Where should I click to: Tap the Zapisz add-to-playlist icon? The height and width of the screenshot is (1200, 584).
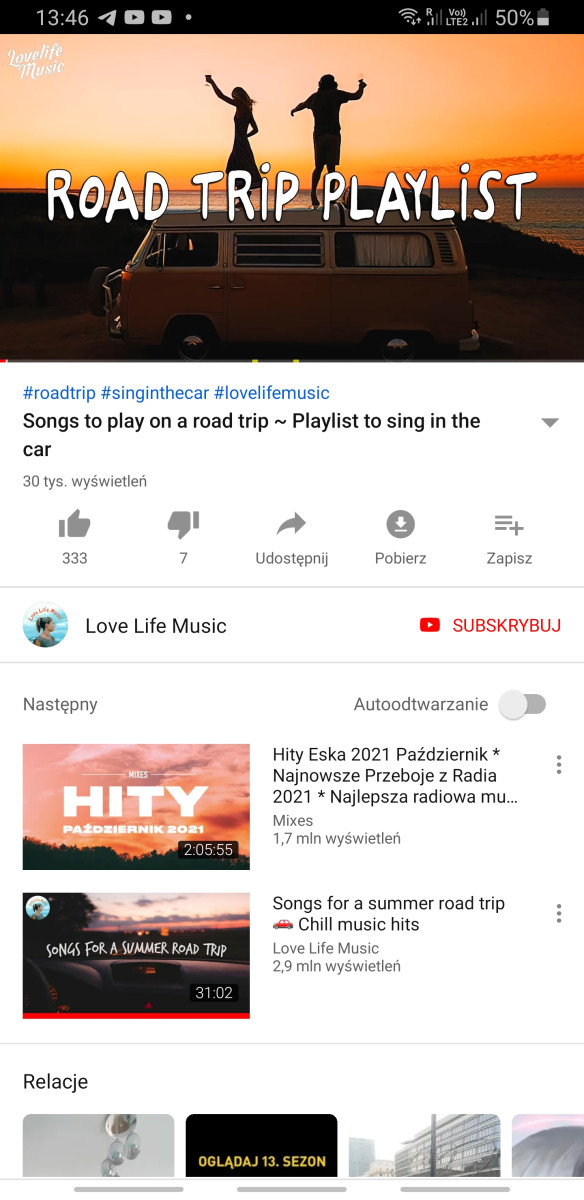pos(509,524)
